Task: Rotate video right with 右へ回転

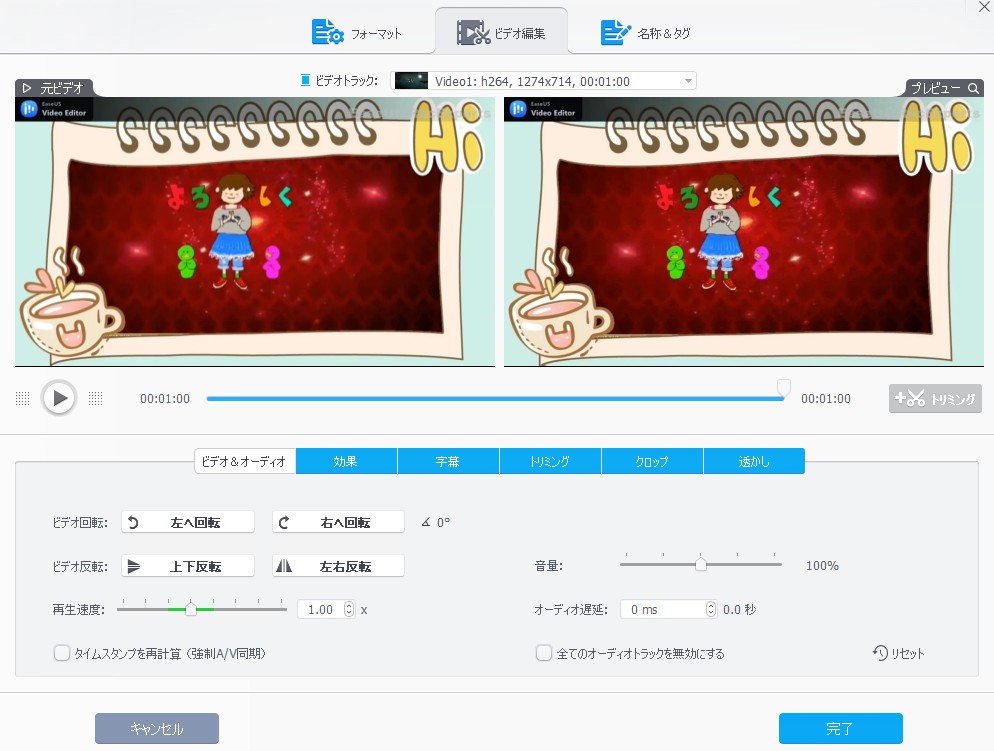Action: pyautogui.click(x=339, y=522)
